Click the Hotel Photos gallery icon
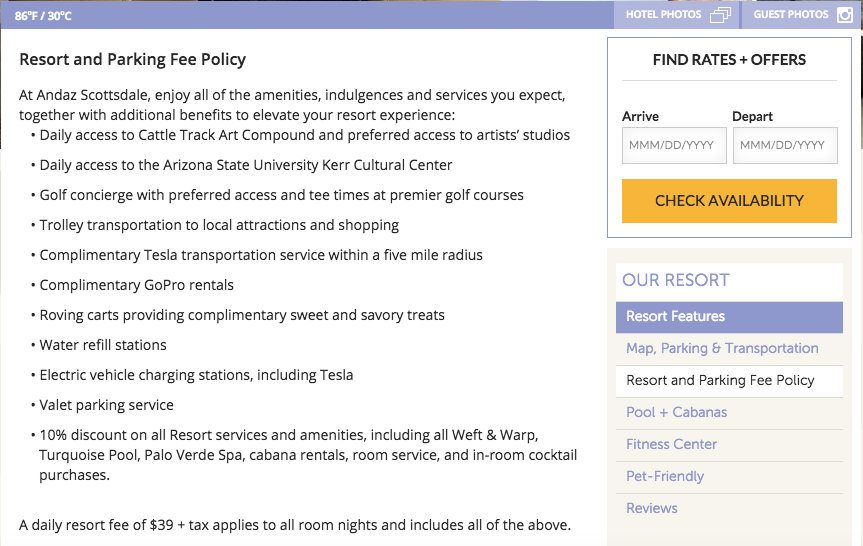This screenshot has height=546, width=863. (x=720, y=15)
